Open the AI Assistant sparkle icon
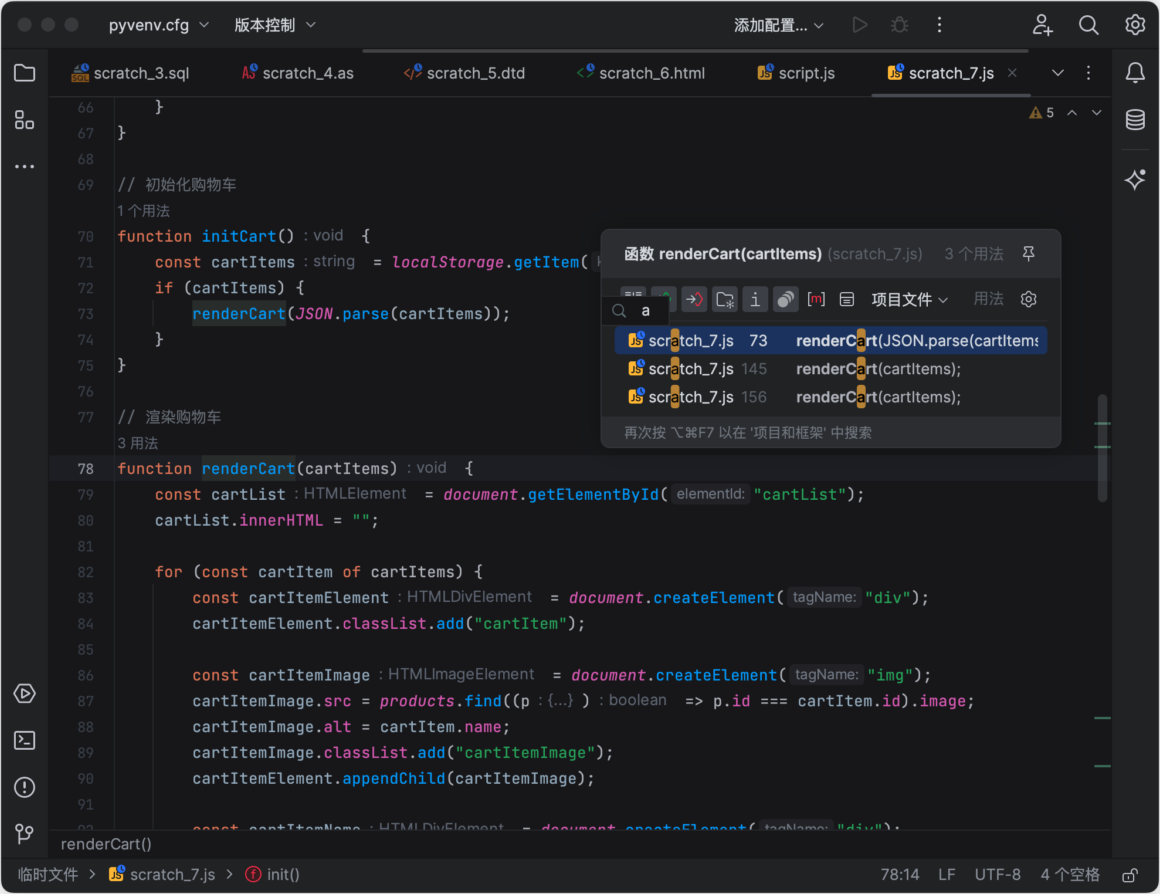Screen dimensions: 1160x894 coord(1135,179)
